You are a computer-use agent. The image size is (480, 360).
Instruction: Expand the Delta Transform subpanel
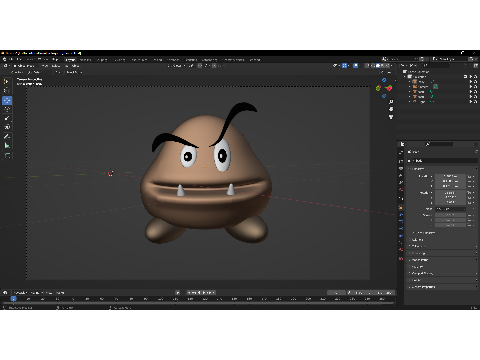point(424,233)
